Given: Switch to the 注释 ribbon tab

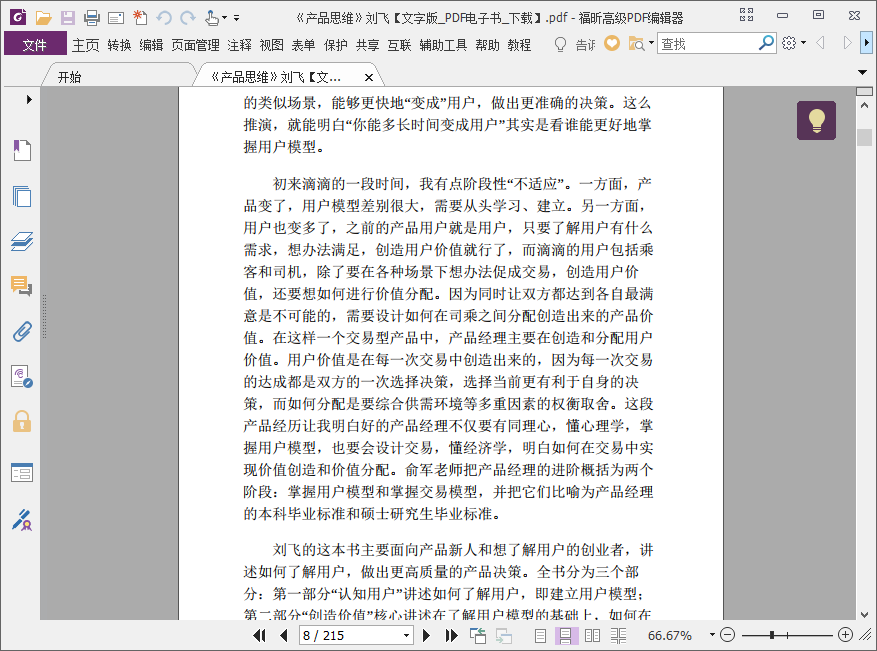Looking at the screenshot, I should click(x=239, y=45).
